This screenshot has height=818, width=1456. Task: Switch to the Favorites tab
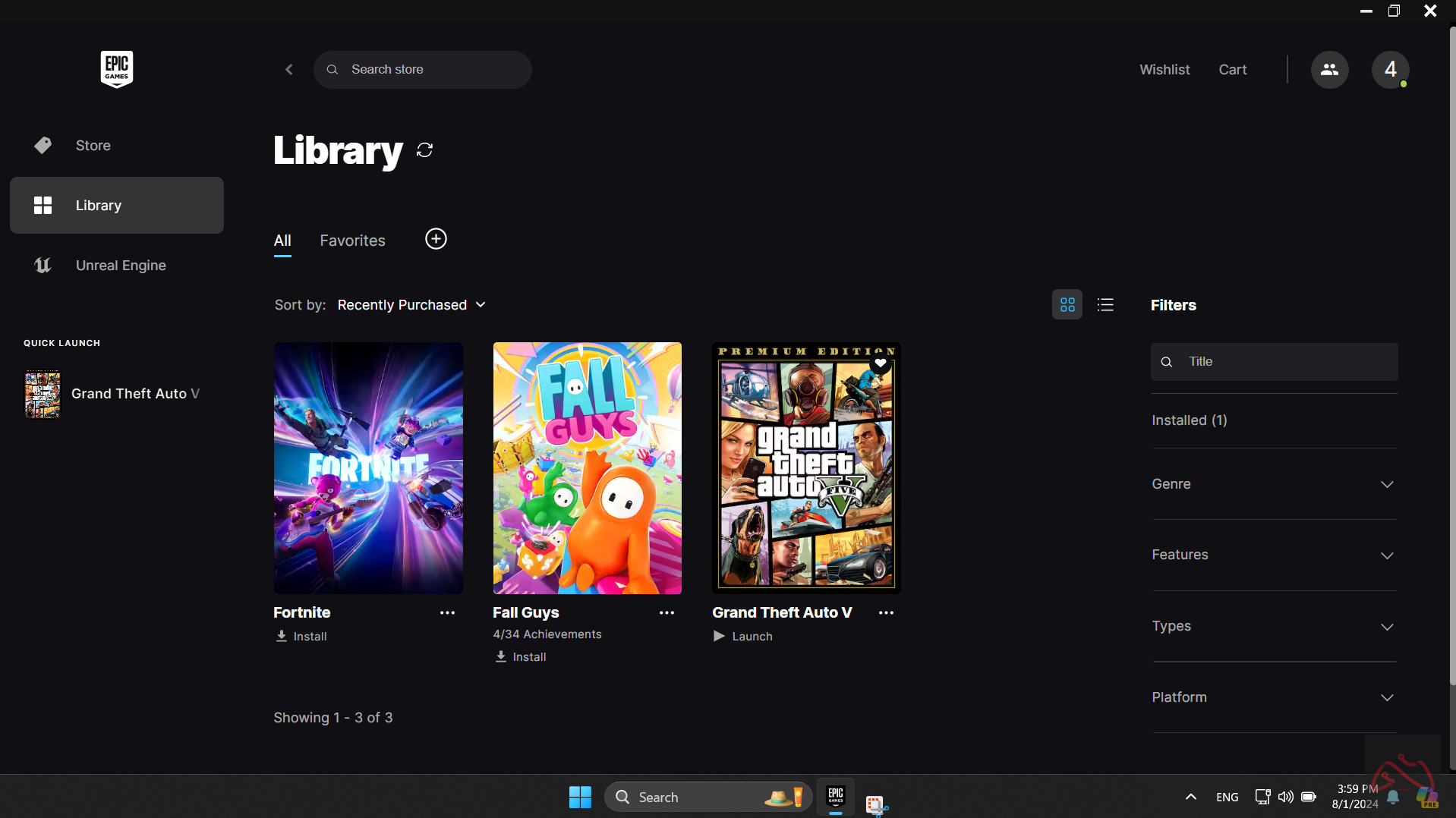pyautogui.click(x=352, y=241)
